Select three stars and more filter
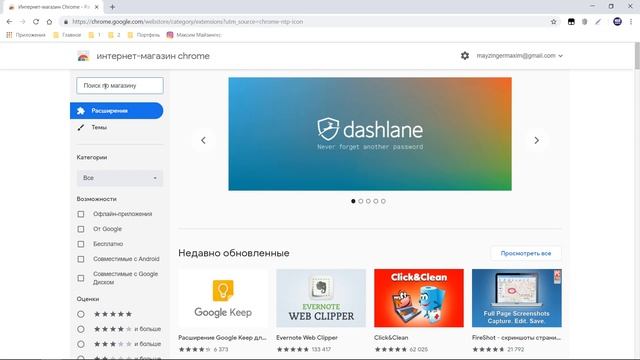Screen dimensions: 640x360 click(x=81, y=344)
